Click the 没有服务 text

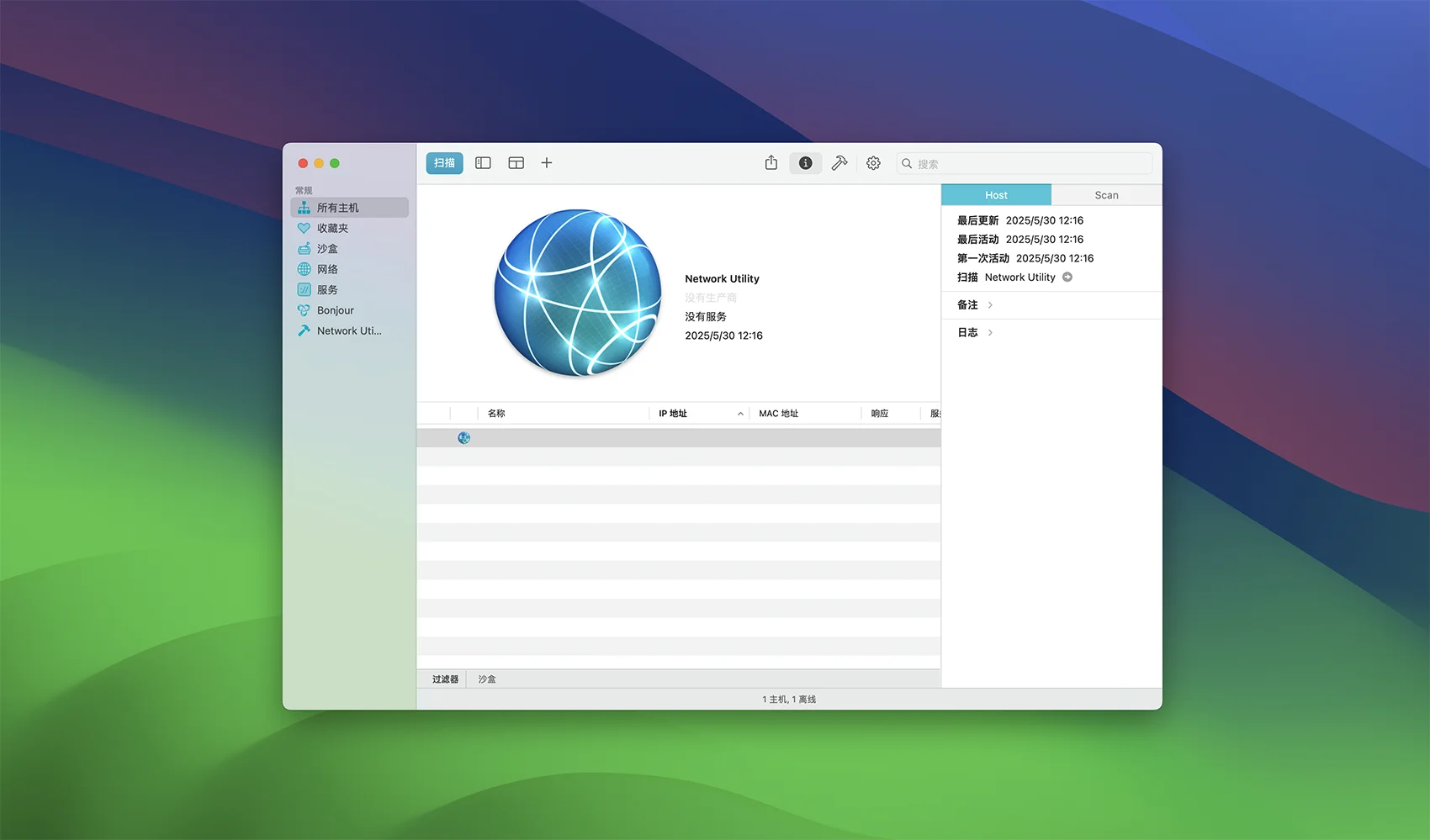706,317
